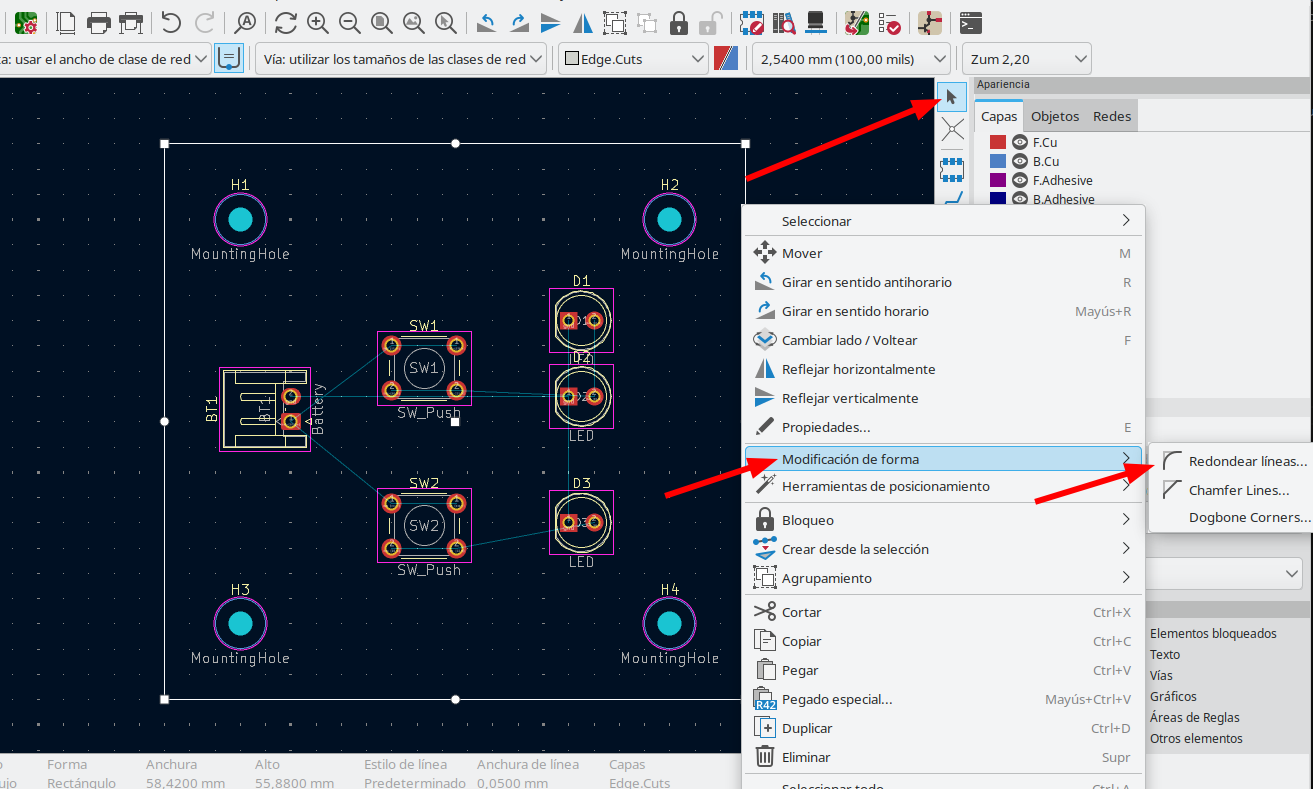Viewport: 1313px width, 789px height.
Task: Toggle F.Adhesive layer visibility eye
Action: (x=1020, y=180)
